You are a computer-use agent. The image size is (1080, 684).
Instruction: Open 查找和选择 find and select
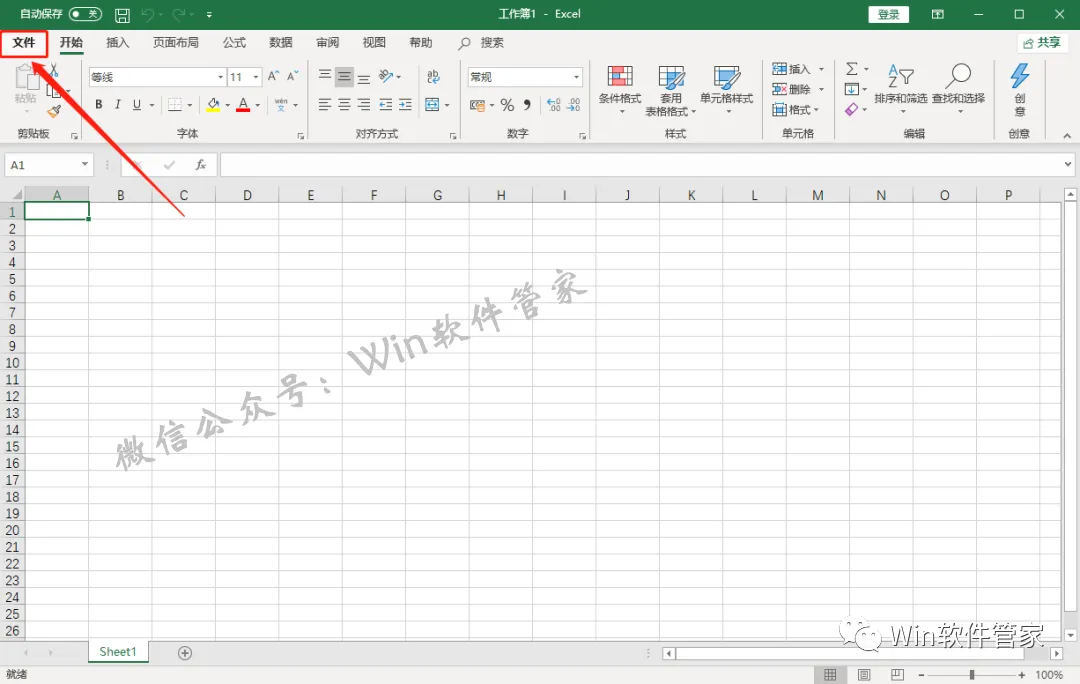tap(959, 90)
